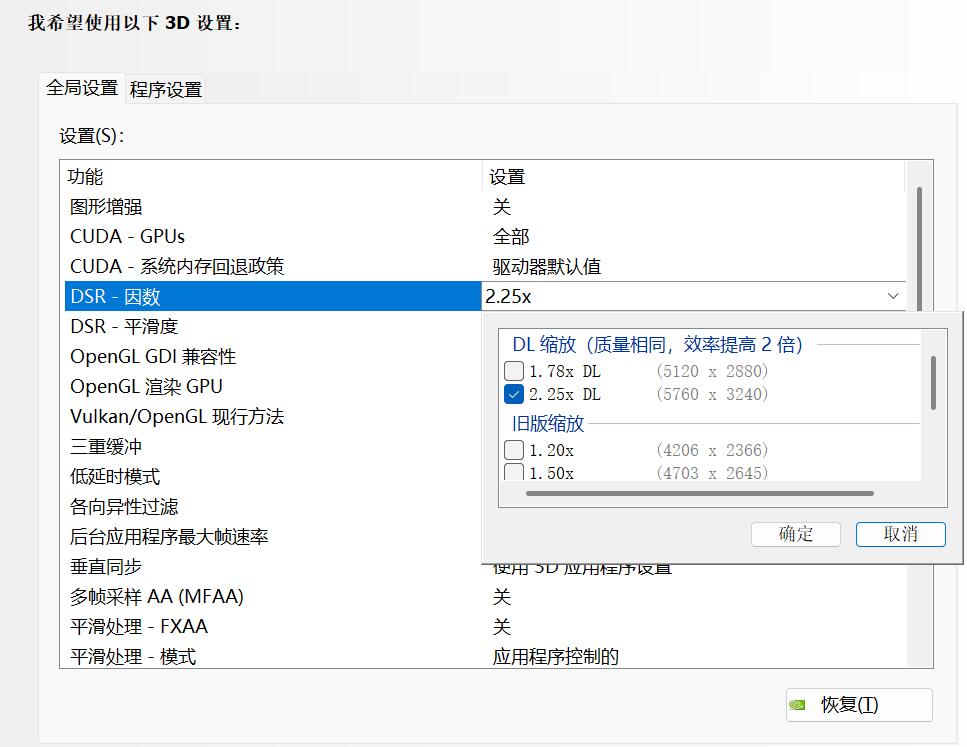Select the DSR - 平滑度 row
The image size is (967, 747).
coord(124,327)
